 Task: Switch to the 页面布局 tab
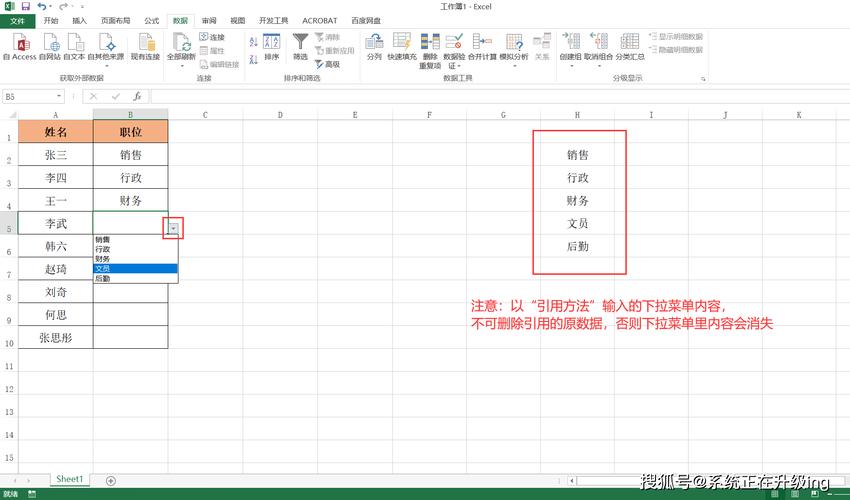tap(115, 21)
